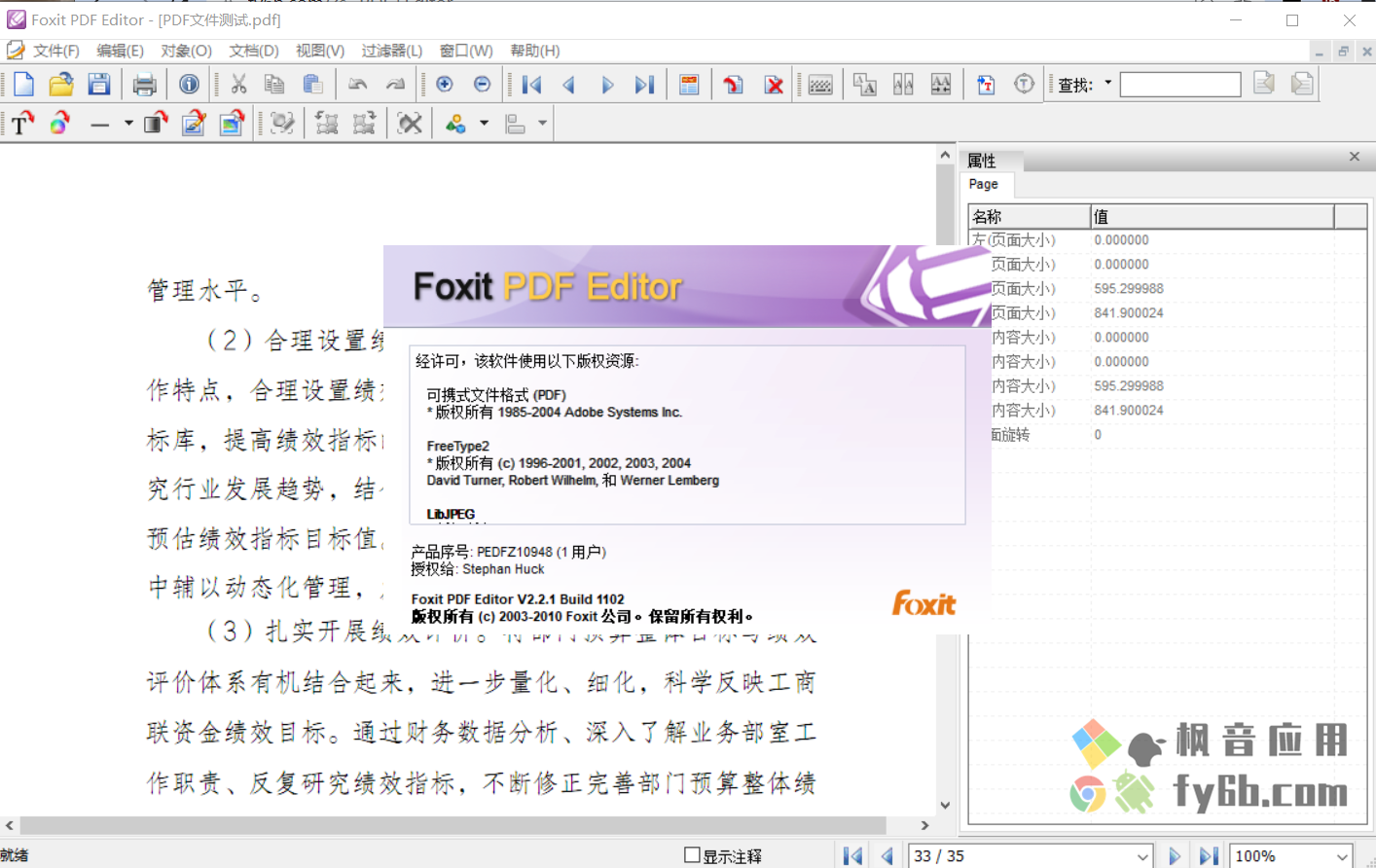Click the Paste clipboard icon
1376x868 pixels.
coord(312,85)
